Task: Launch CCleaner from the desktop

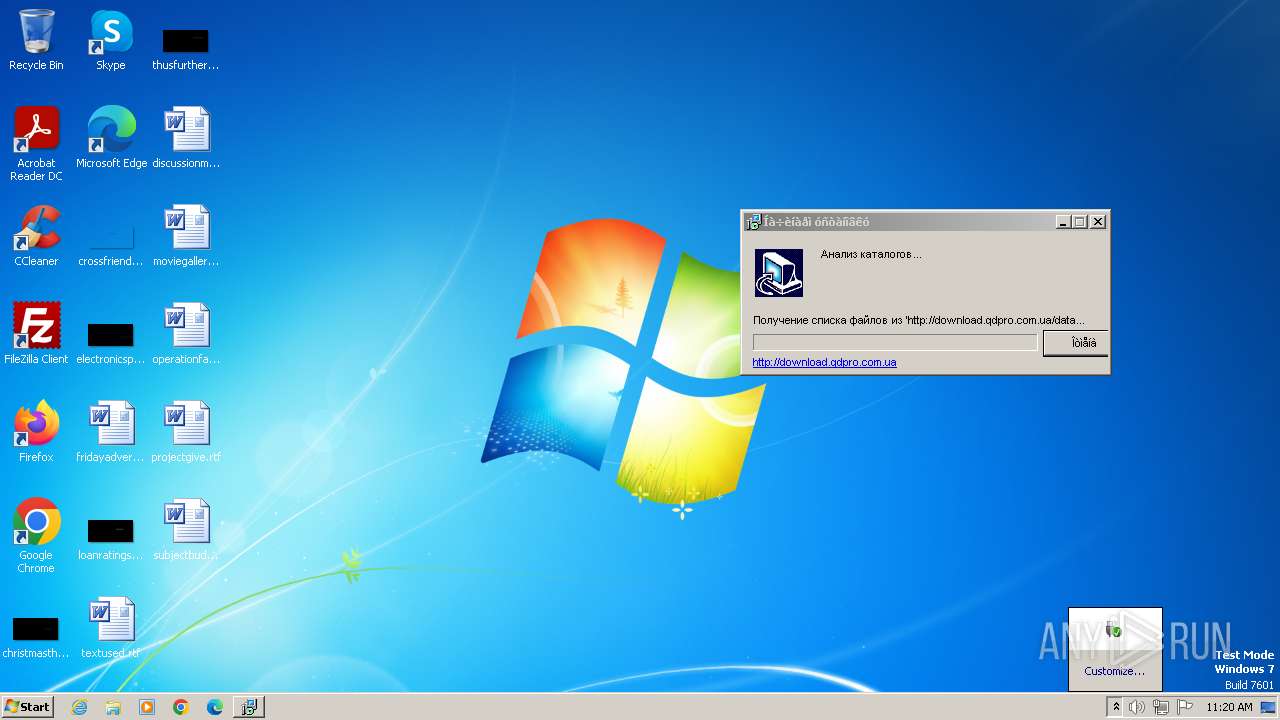Action: tap(36, 235)
